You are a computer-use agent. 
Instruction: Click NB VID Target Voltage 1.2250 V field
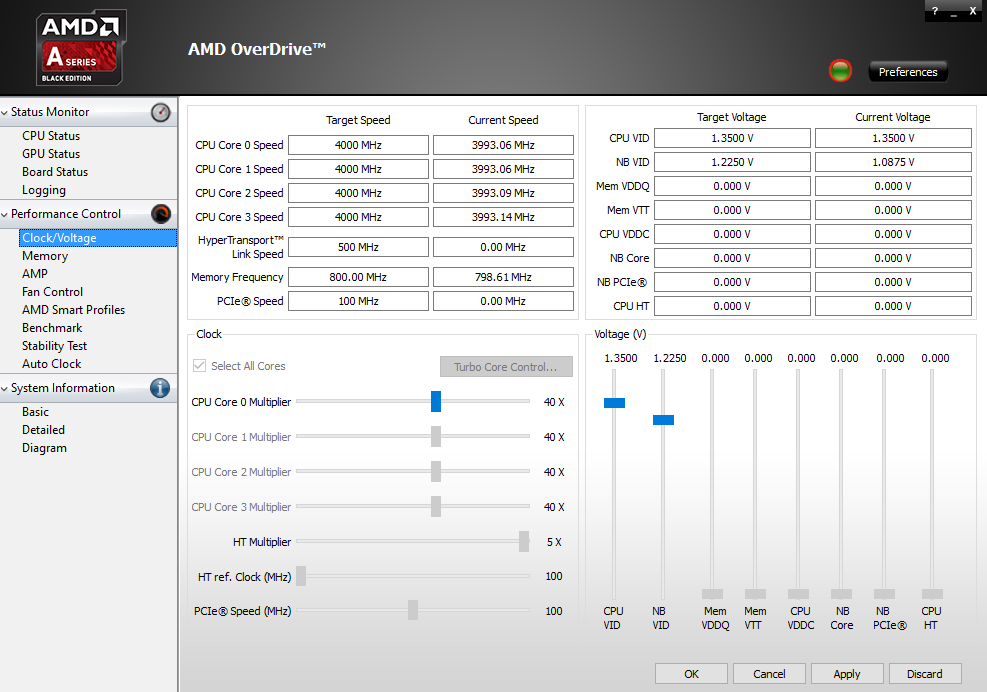pyautogui.click(x=732, y=162)
